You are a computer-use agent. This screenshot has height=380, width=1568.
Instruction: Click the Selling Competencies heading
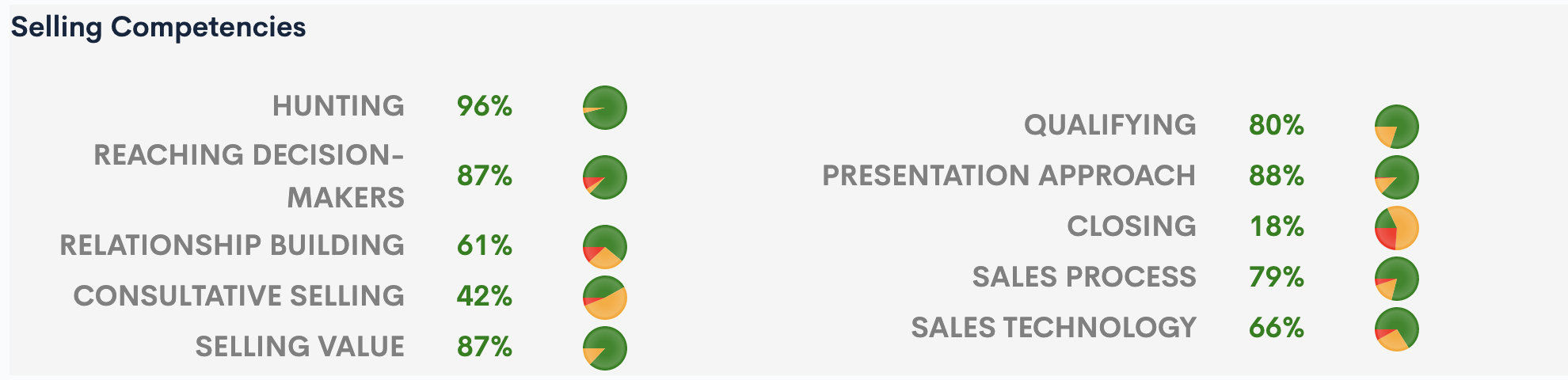[x=158, y=28]
